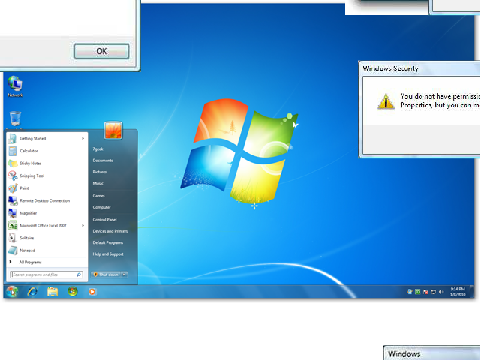Launch the Snipping Tool
Image resolution: width=480 pixels, height=360 pixels.
click(47, 176)
